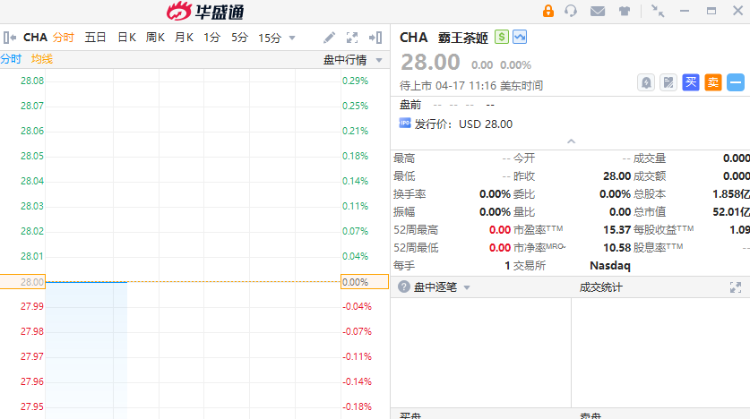Click the 27.95 price axis label
The width and height of the screenshot is (750, 419).
coord(32,407)
